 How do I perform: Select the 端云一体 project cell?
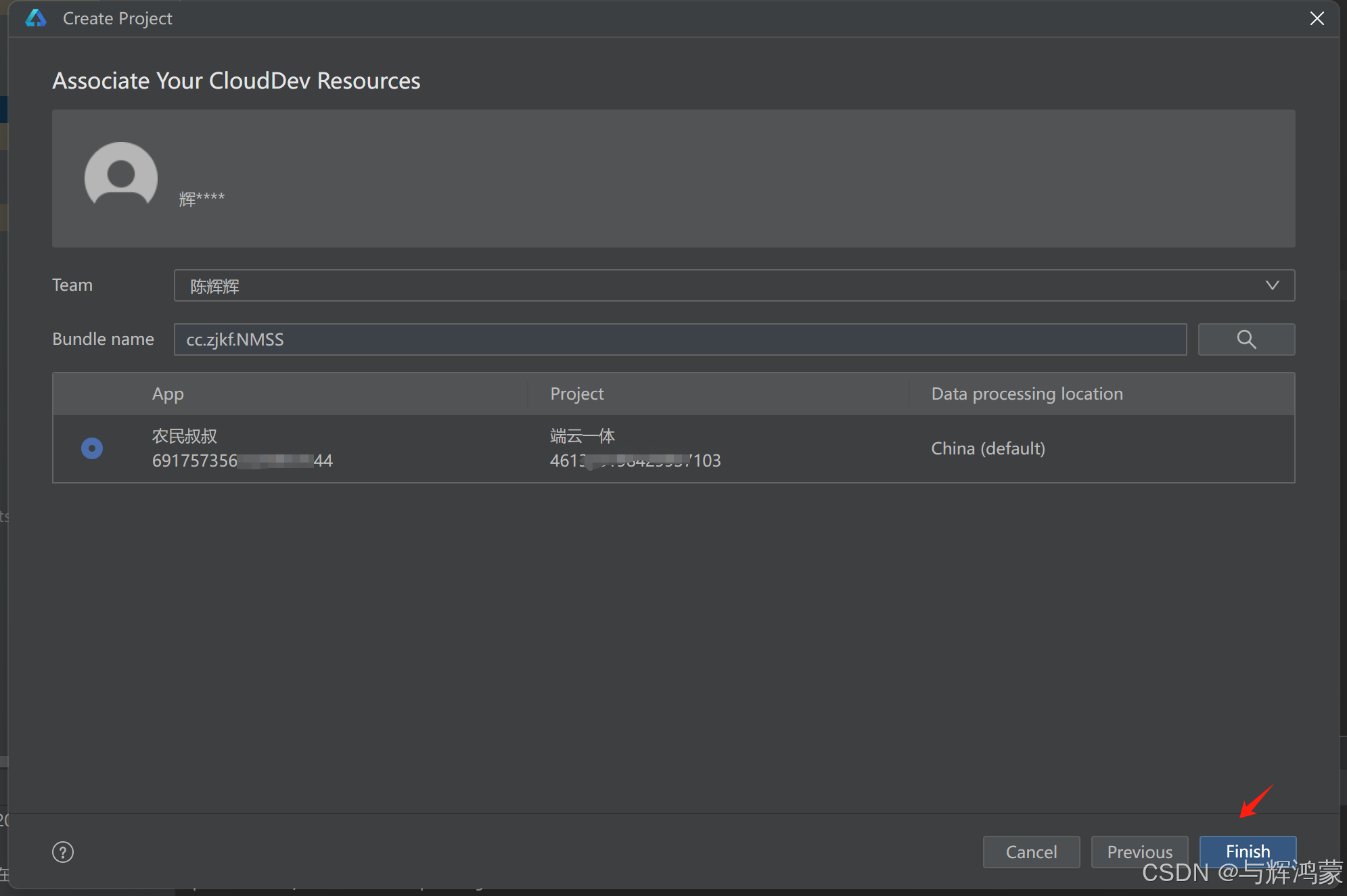point(582,436)
